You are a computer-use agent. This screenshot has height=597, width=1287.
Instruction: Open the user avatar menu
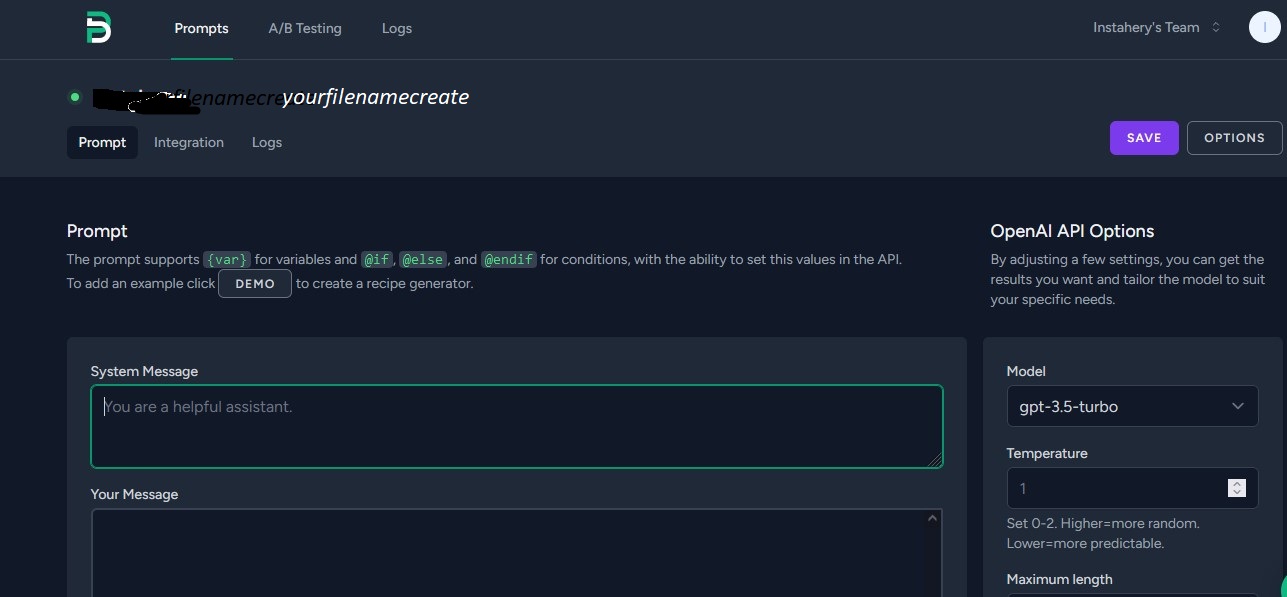(x=1264, y=28)
